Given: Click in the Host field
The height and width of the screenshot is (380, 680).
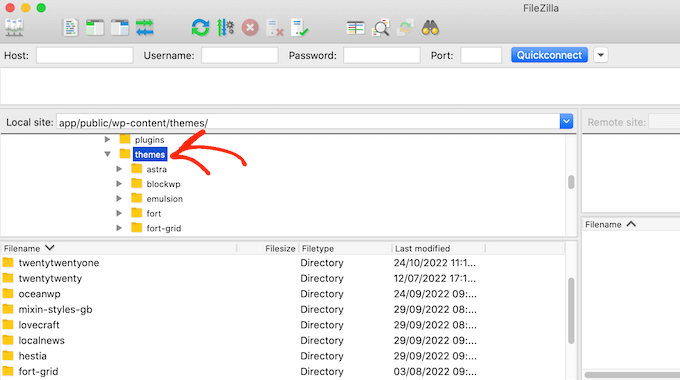Looking at the screenshot, I should point(85,56).
